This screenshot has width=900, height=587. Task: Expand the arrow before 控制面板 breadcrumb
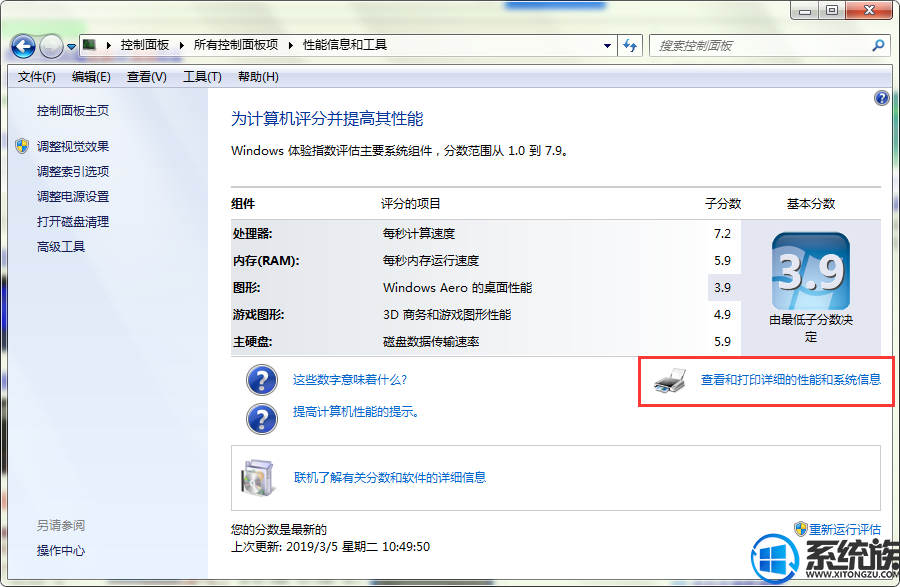click(x=108, y=45)
